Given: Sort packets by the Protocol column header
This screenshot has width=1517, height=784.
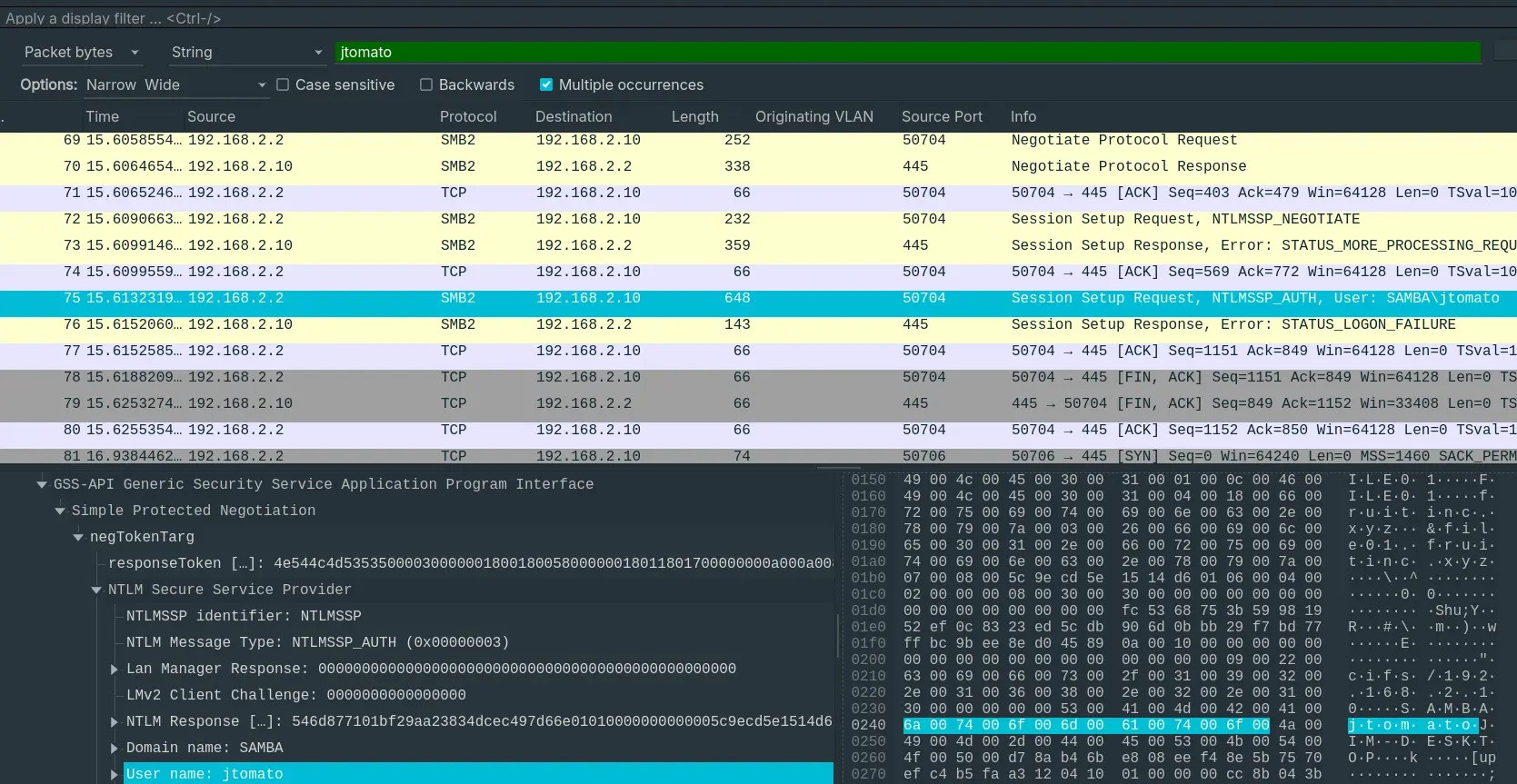Looking at the screenshot, I should point(468,116).
